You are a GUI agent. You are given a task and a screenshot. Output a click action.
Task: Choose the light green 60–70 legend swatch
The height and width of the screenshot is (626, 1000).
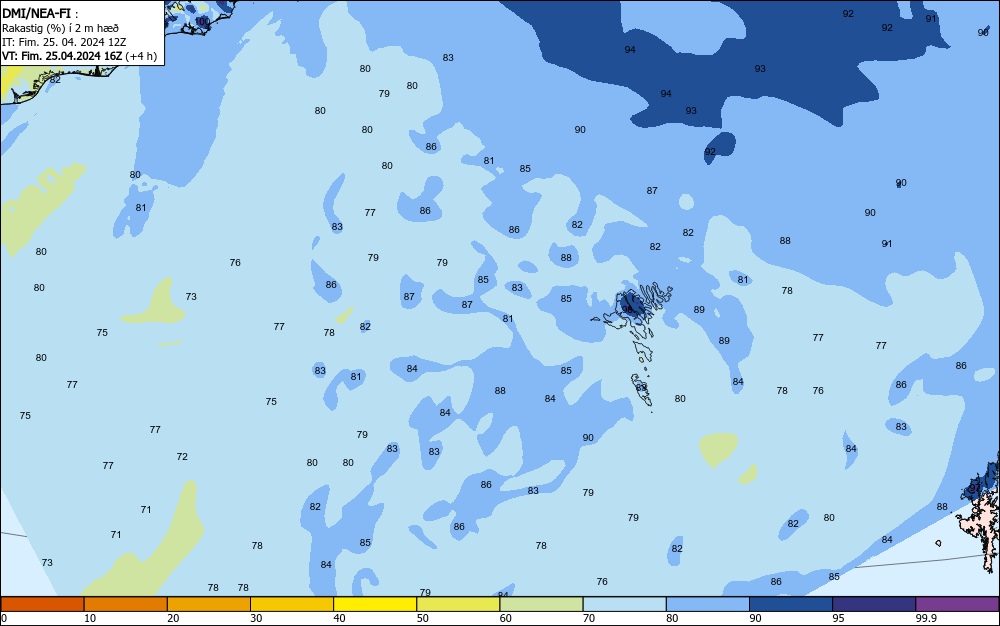pos(541,604)
